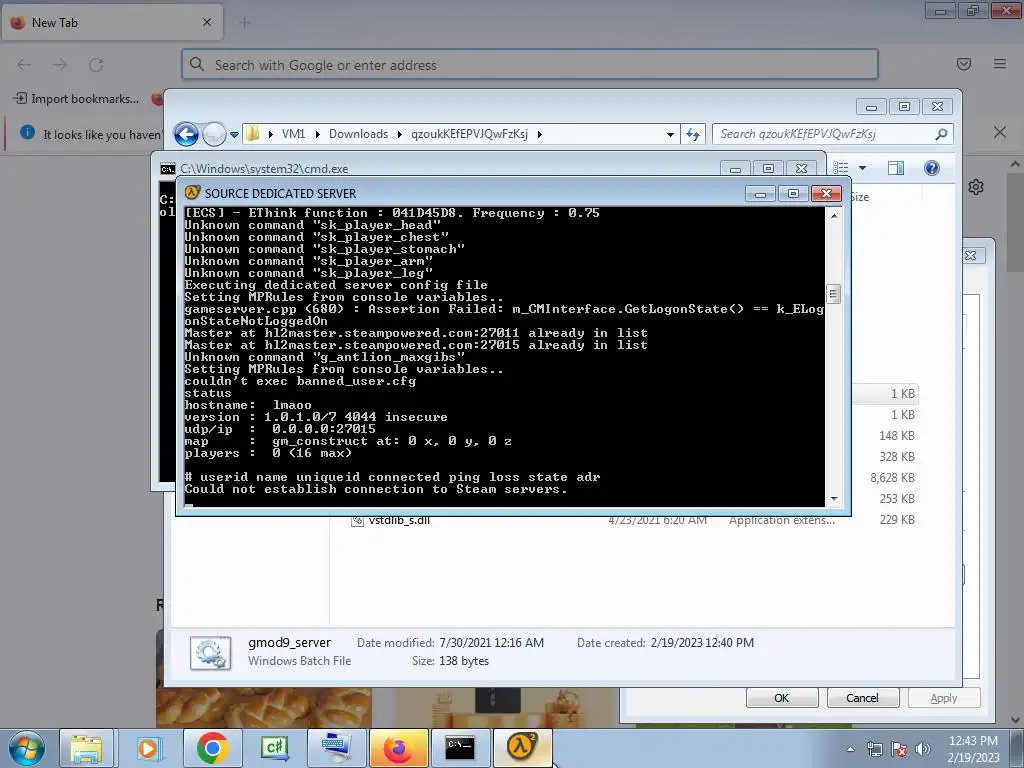Expand arrow after Downloads breadcrumb
The height and width of the screenshot is (768, 1024).
399,135
